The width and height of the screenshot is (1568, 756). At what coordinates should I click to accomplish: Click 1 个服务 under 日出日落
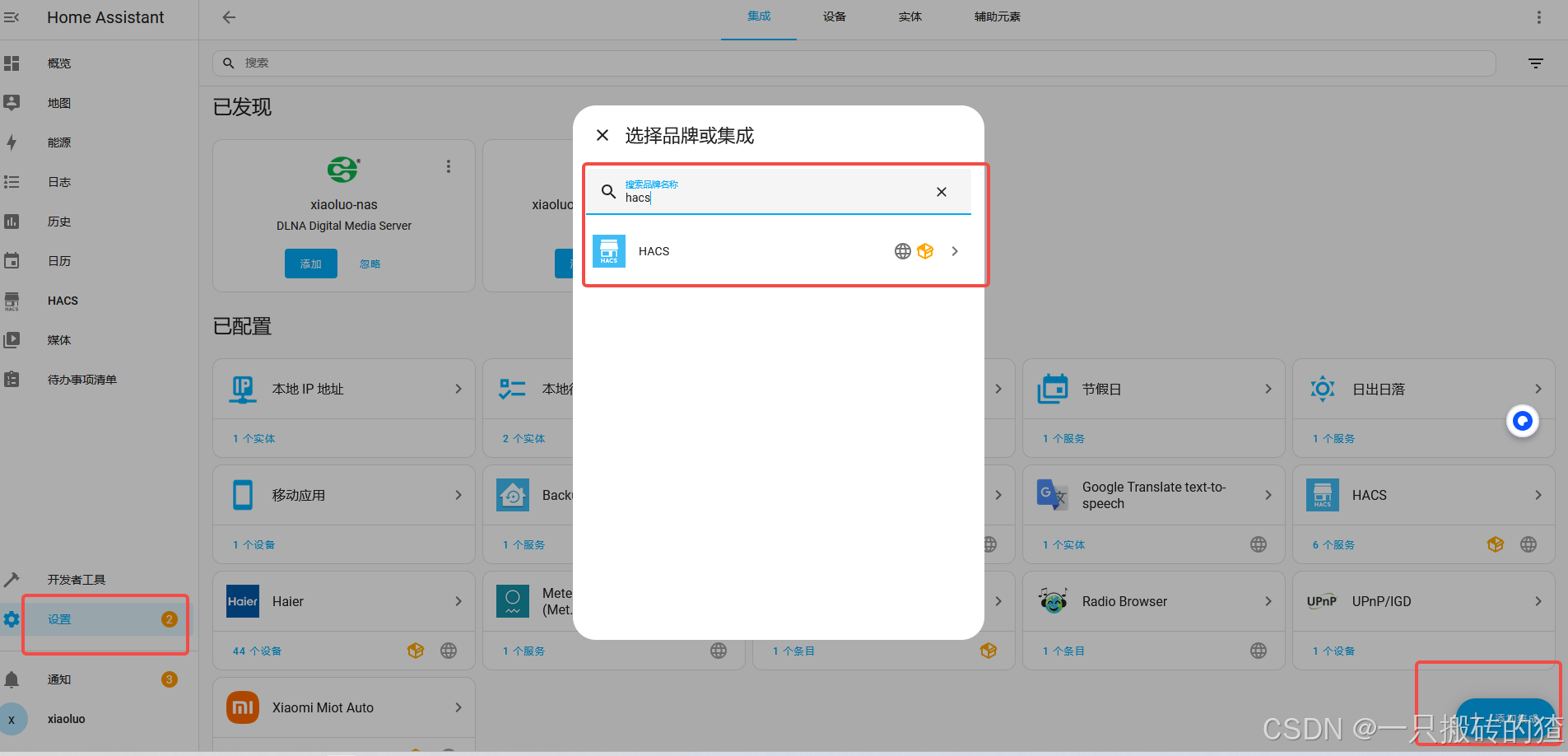[x=1333, y=439]
